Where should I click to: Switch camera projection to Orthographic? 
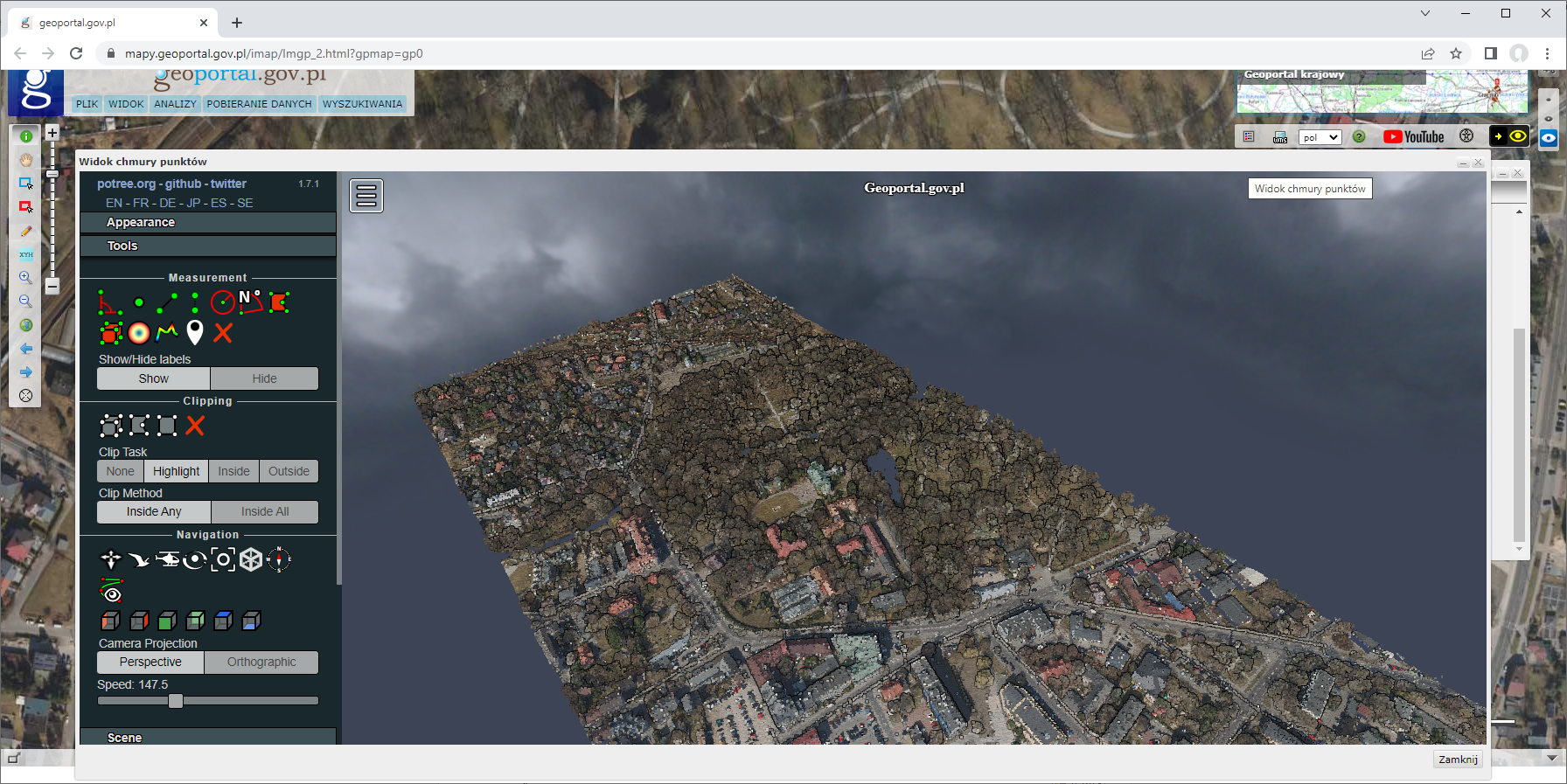coord(261,663)
